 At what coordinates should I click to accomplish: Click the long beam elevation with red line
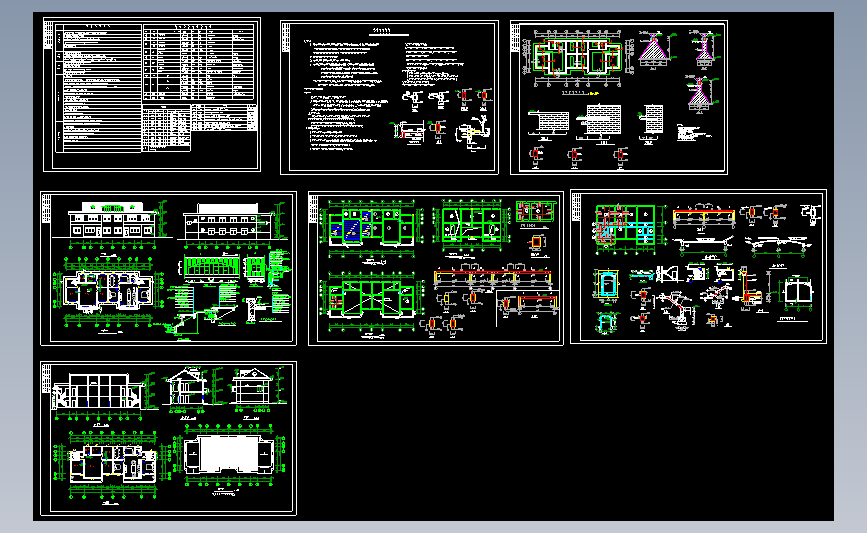(492, 275)
